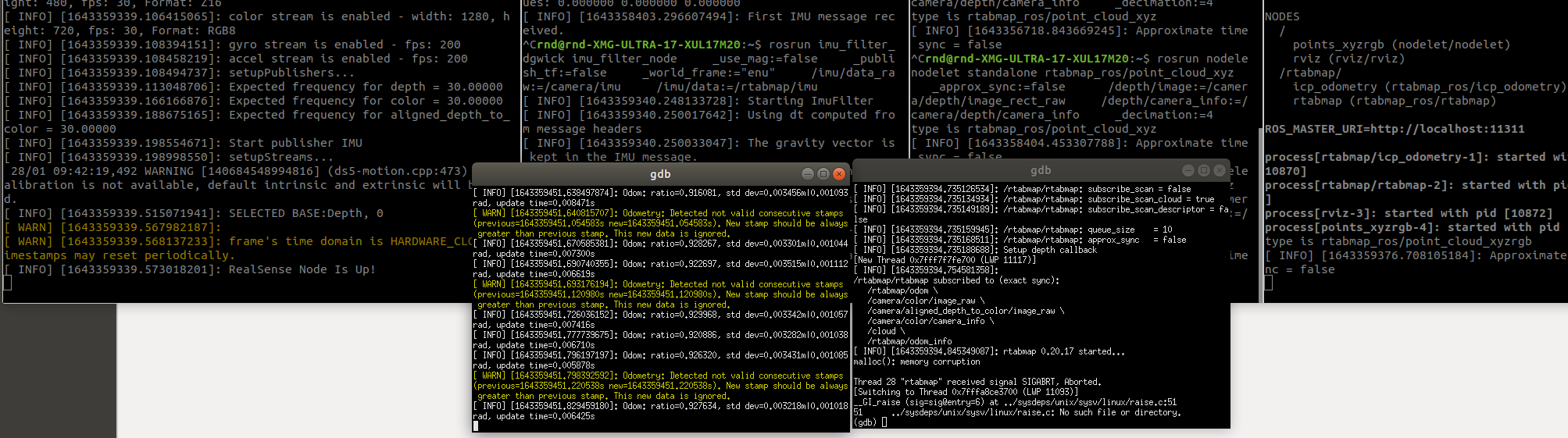The image size is (1568, 438).
Task: Click WARN line stamped 1643359451.640815707
Action: [661, 223]
